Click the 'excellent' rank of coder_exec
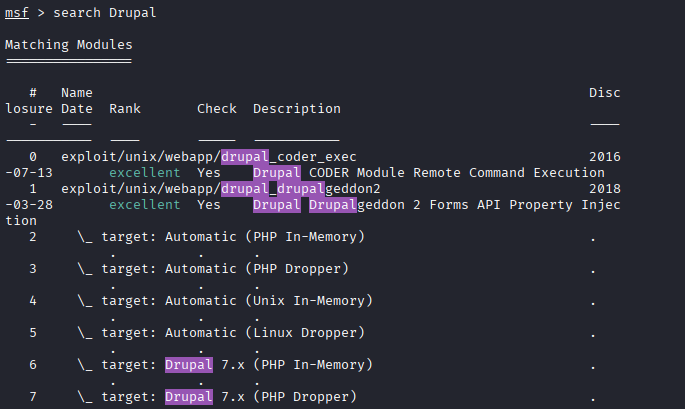This screenshot has height=409, width=685. (x=145, y=173)
